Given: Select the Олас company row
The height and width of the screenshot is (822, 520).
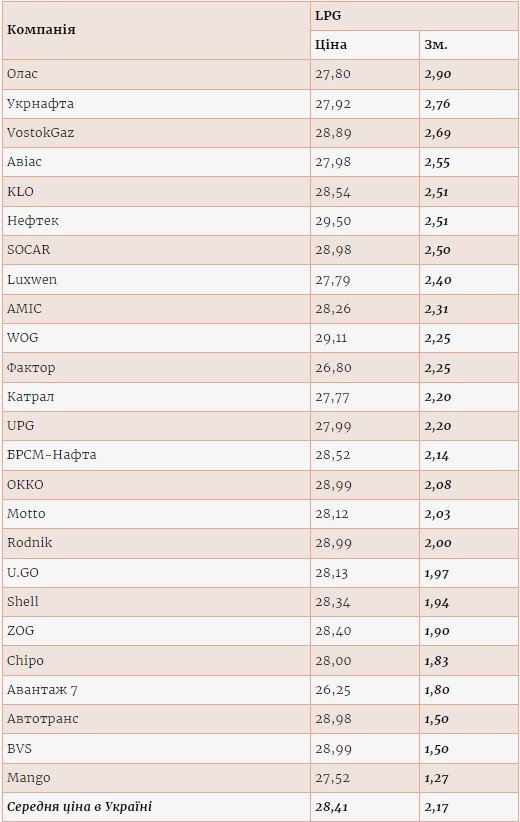Looking at the screenshot, I should click(x=261, y=74).
